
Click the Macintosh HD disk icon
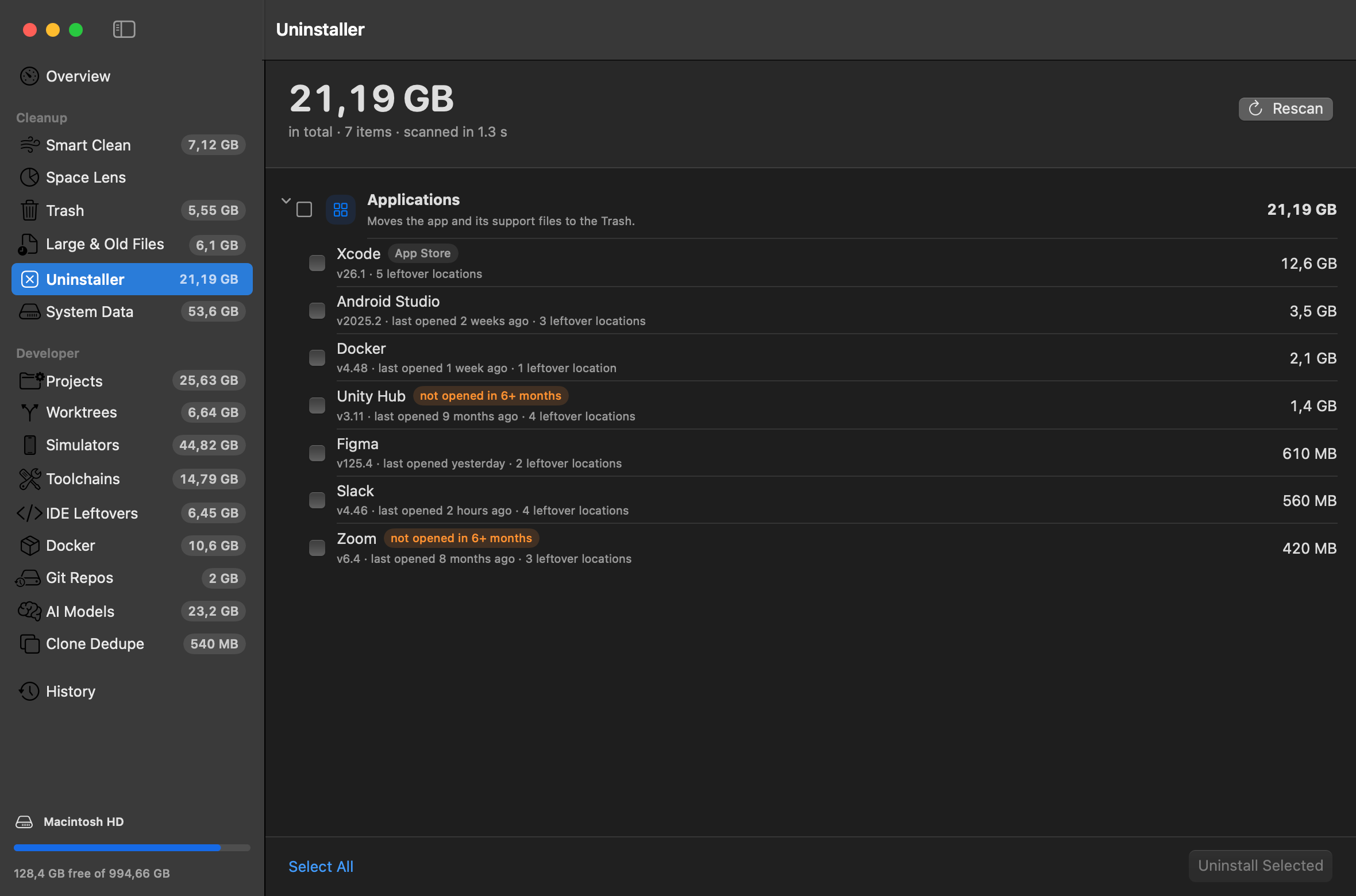[x=24, y=822]
